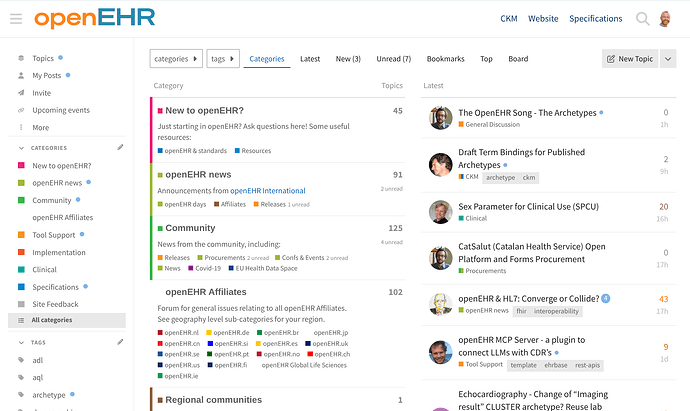Select Implementation in sidebar categories

(x=59, y=253)
